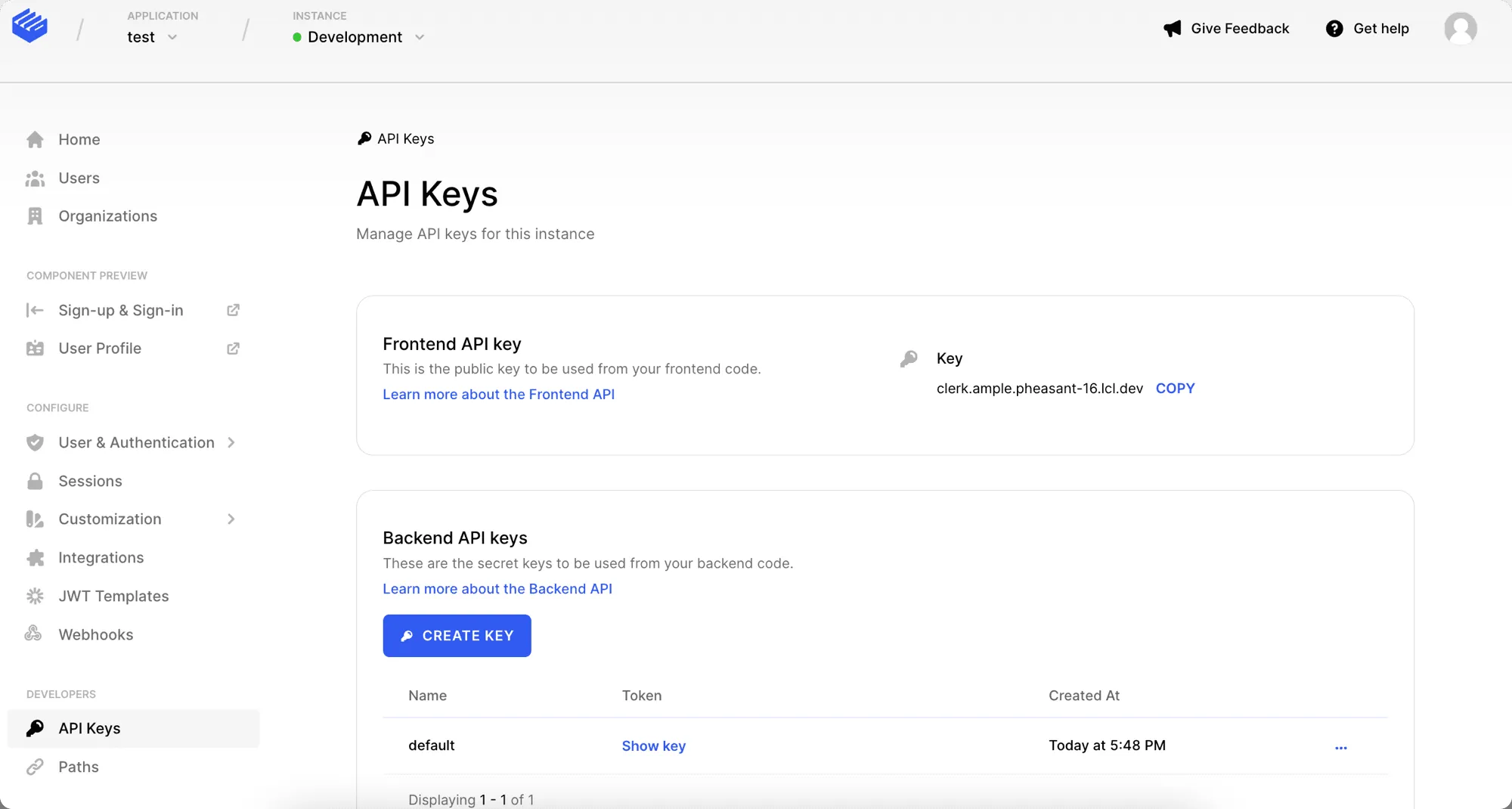Viewport: 1512px width, 809px height.
Task: Click the default key name cell
Action: [x=432, y=745]
